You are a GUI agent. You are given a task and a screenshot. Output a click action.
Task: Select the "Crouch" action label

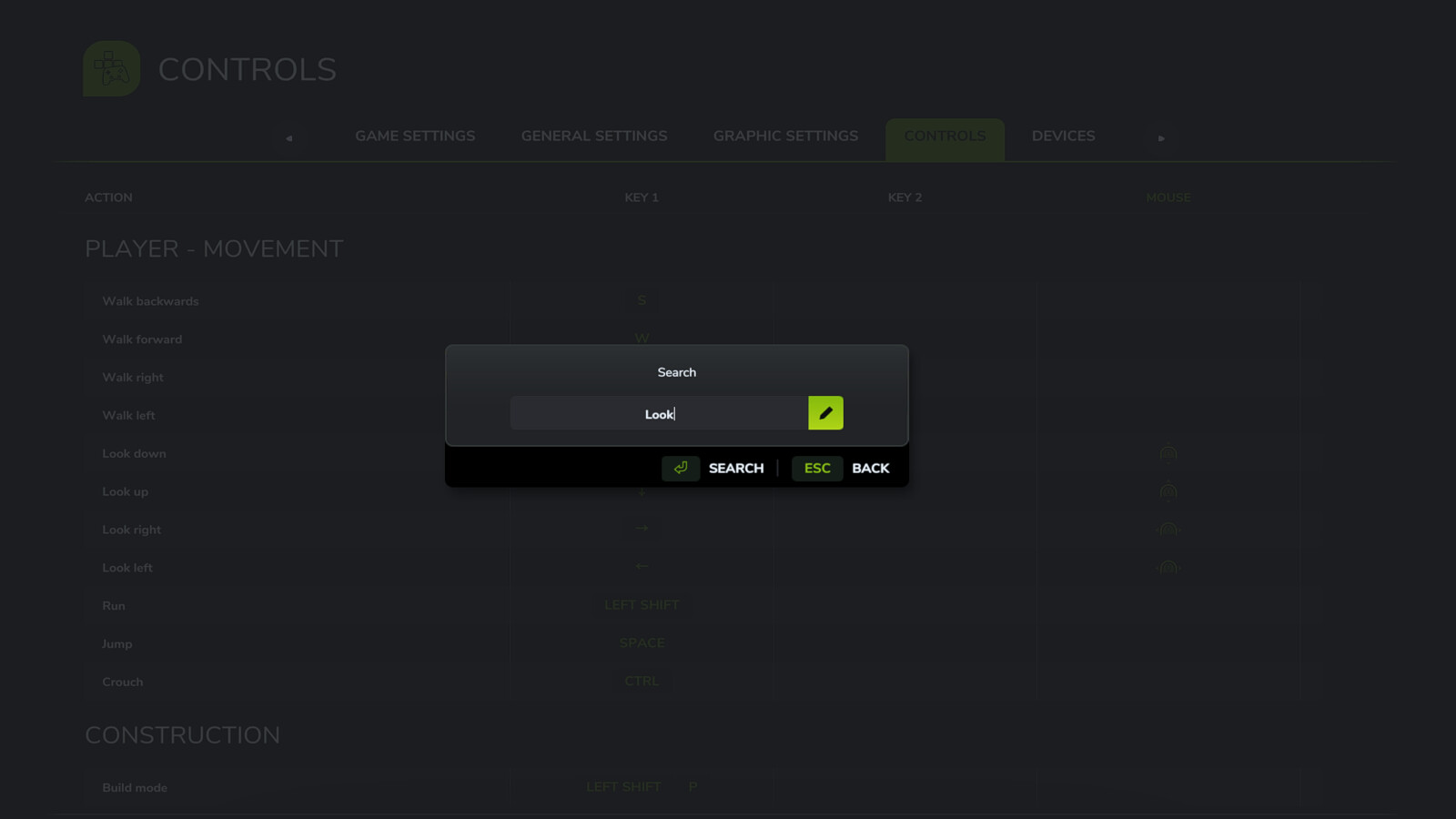pyautogui.click(x=122, y=682)
